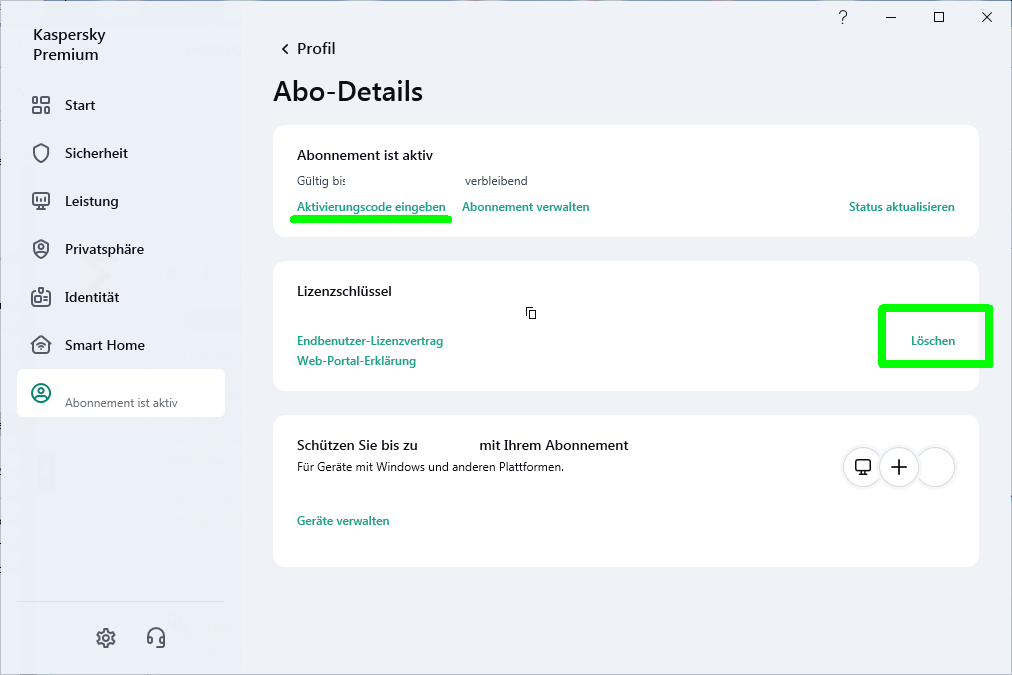Click the Identität ID card icon
This screenshot has height=675, width=1012.
pyautogui.click(x=41, y=297)
